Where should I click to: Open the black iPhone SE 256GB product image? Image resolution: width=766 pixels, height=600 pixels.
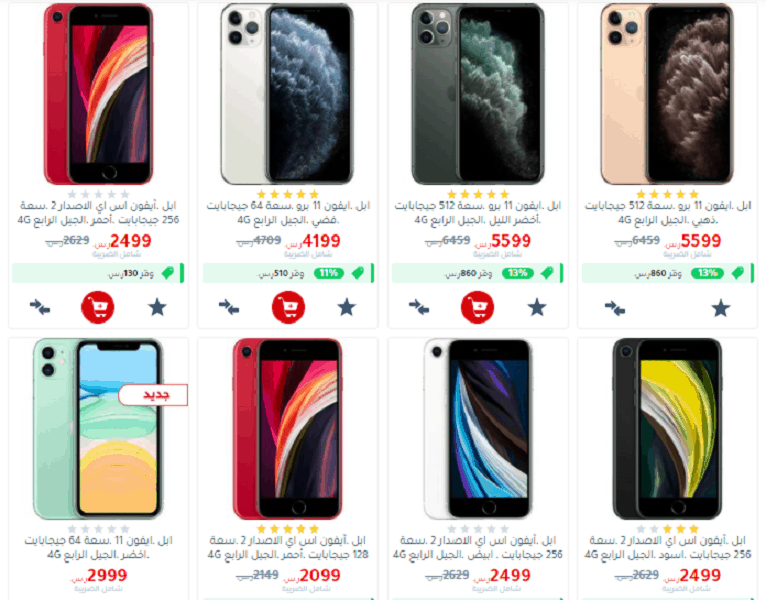[x=667, y=429]
